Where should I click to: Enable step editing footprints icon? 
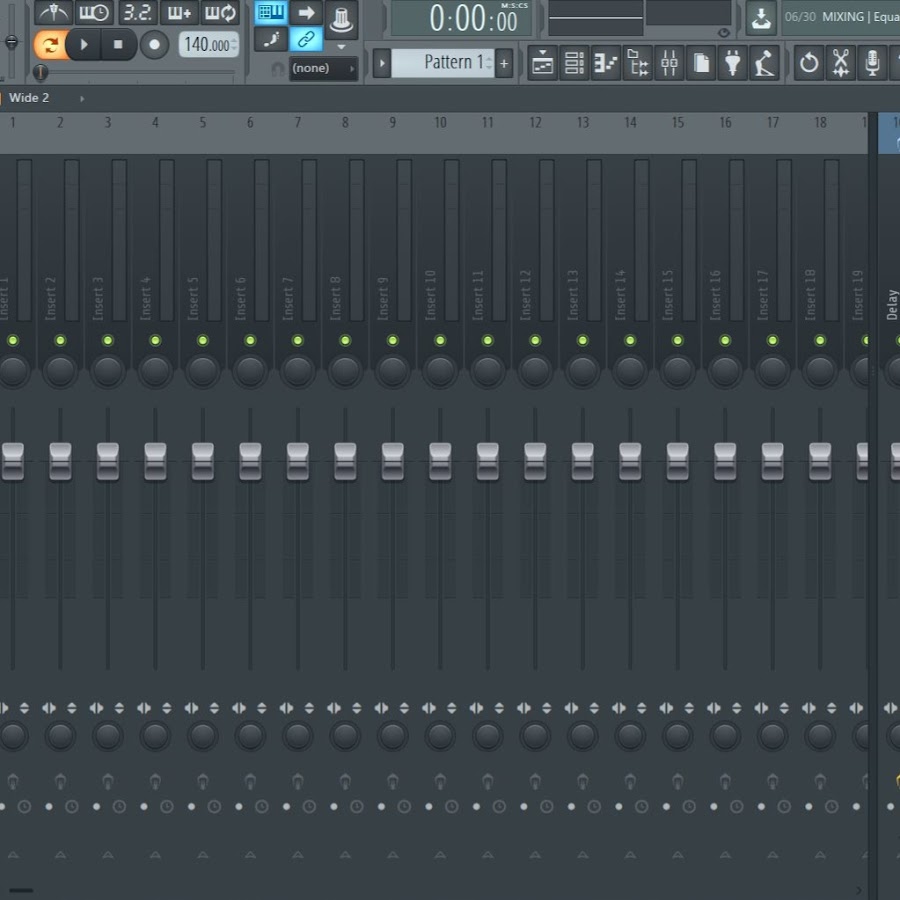point(271,39)
